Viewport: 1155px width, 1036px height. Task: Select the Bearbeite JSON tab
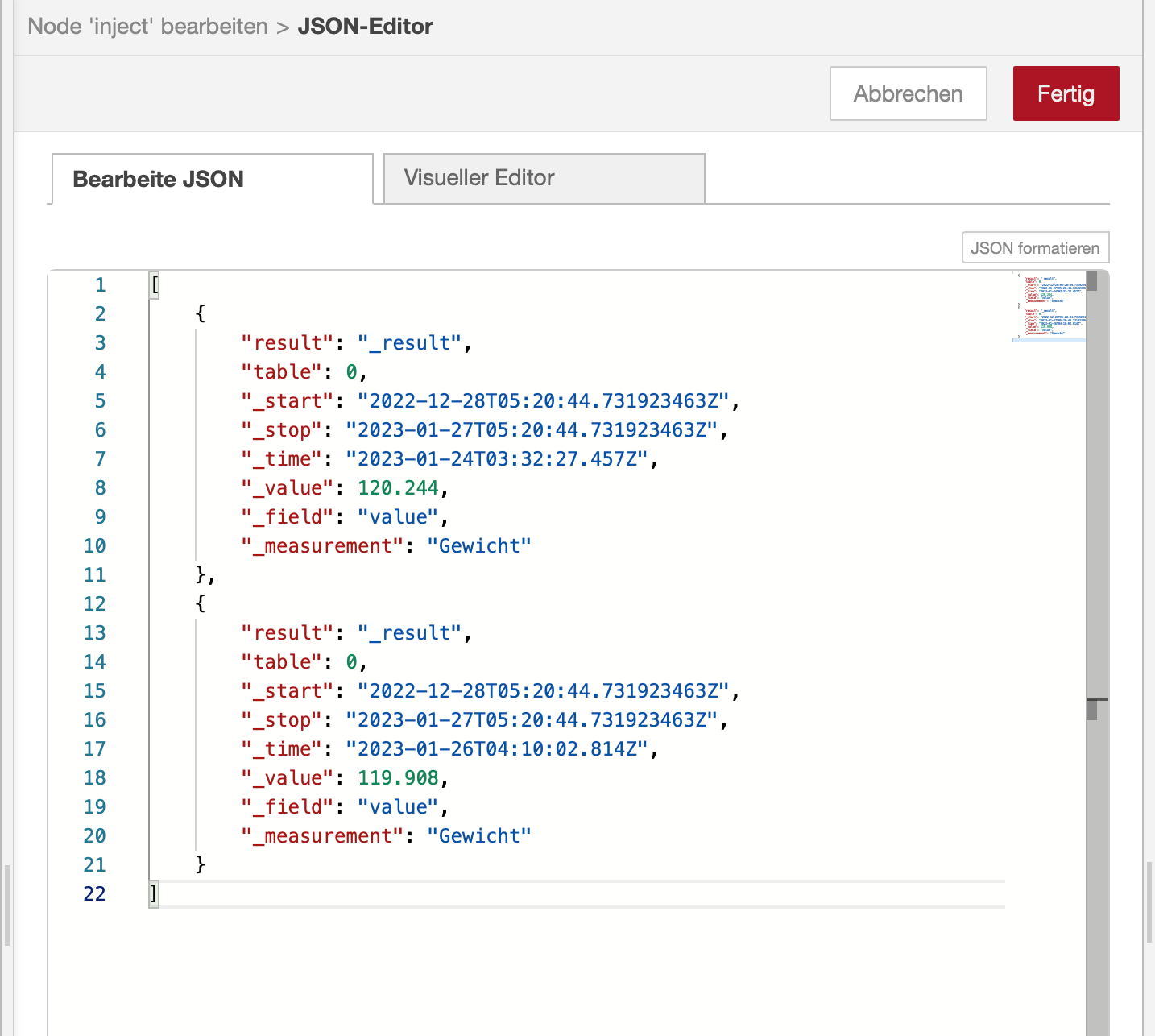[213, 178]
